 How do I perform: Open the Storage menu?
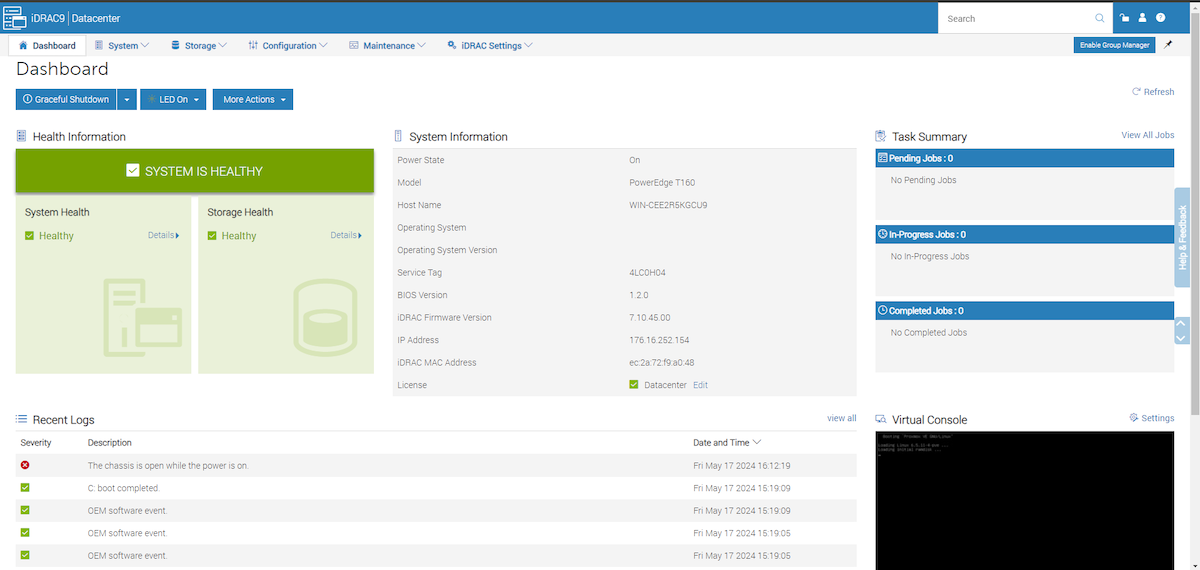[x=199, y=45]
